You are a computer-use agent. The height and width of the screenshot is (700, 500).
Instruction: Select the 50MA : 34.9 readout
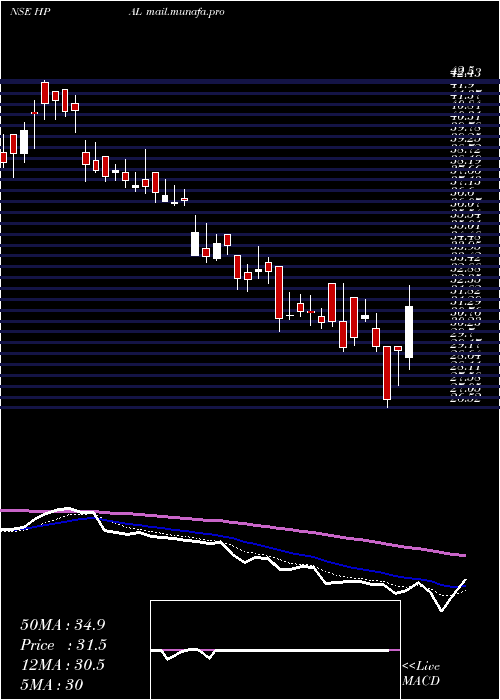[x=63, y=625]
